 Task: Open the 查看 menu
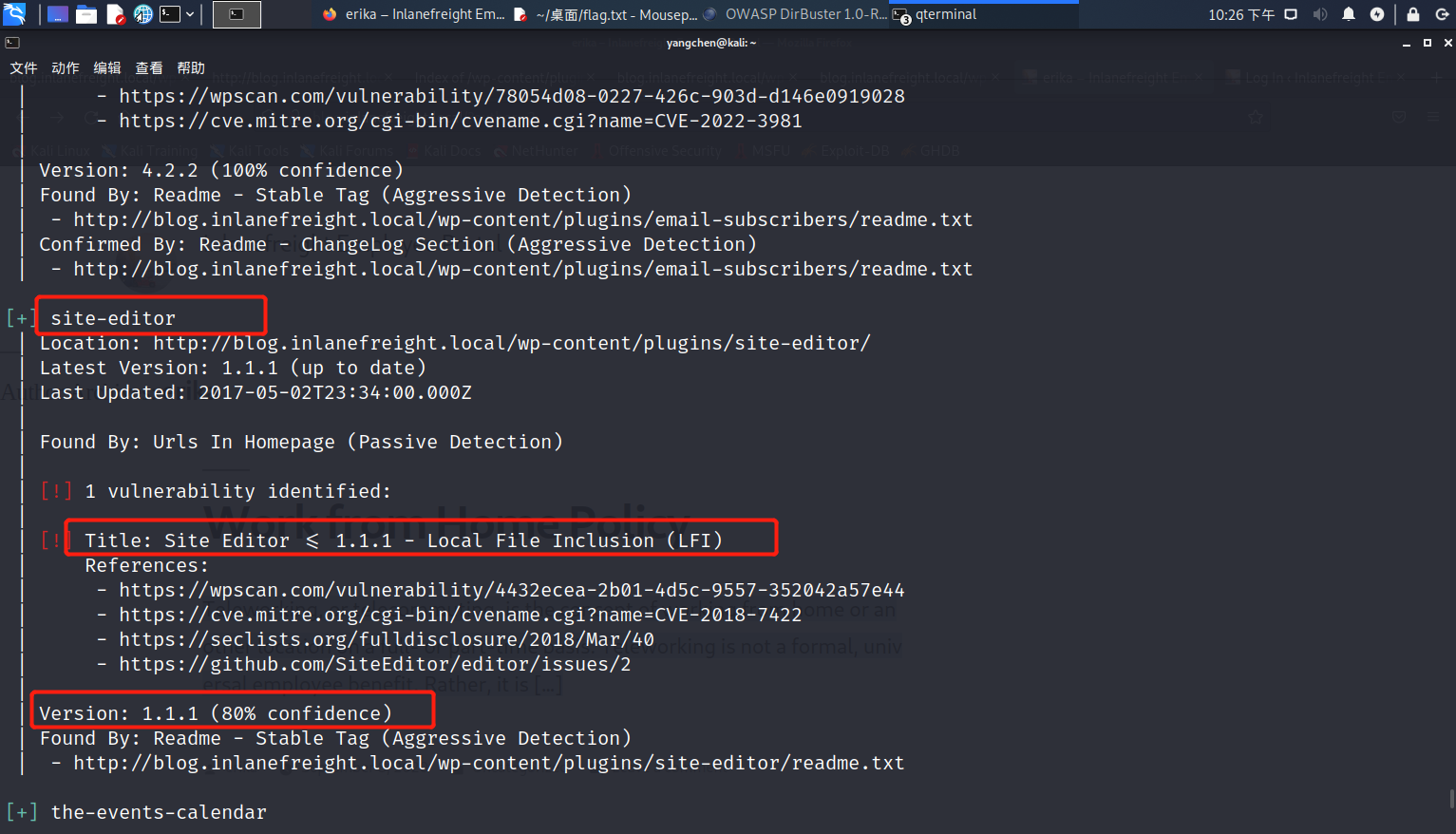pyautogui.click(x=149, y=67)
